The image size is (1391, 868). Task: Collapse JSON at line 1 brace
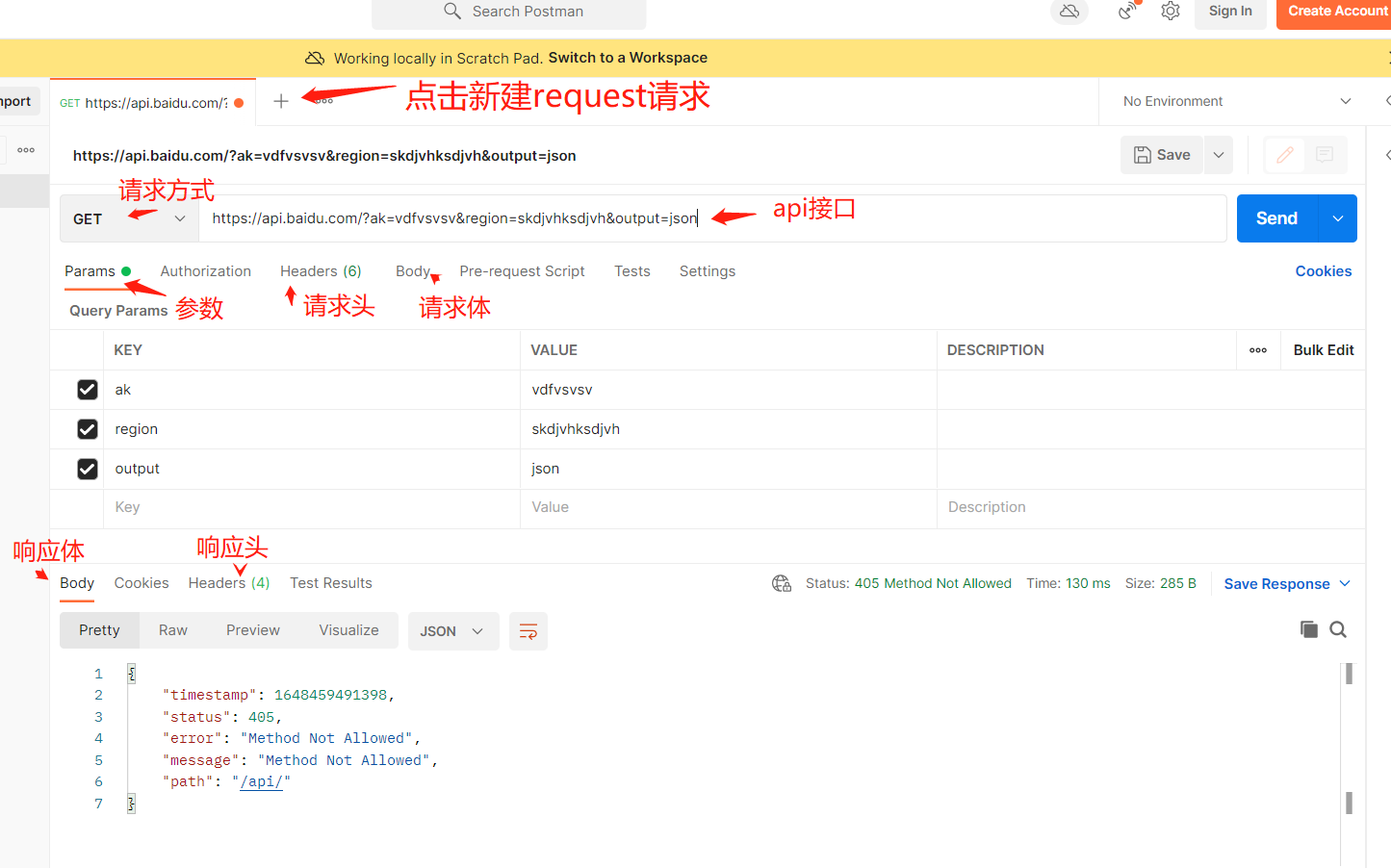point(132,674)
